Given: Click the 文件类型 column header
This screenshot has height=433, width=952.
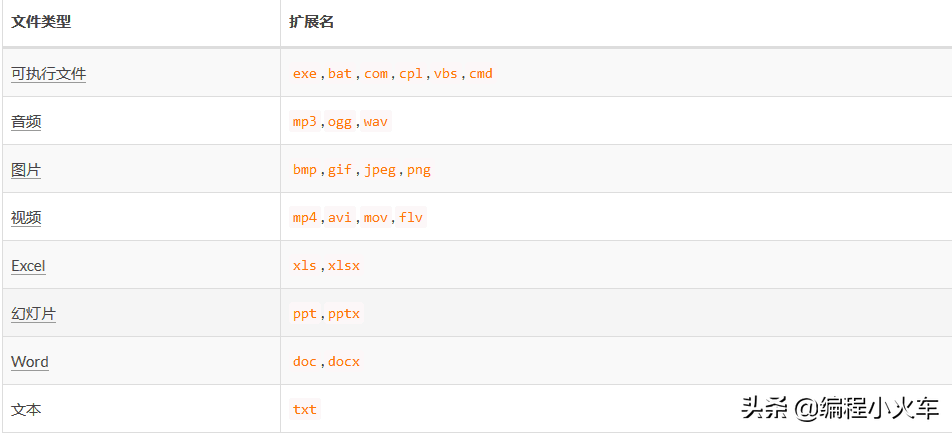Looking at the screenshot, I should click(x=41, y=21).
